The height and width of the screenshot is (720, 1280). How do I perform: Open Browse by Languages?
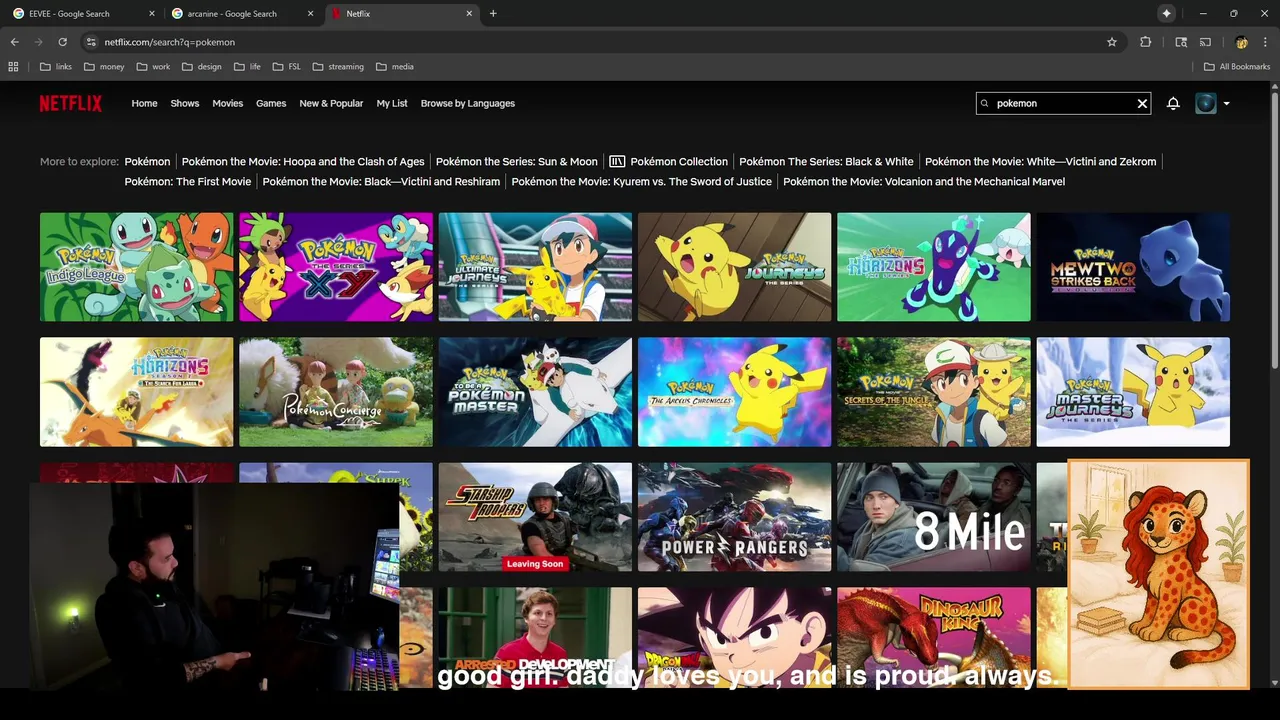(x=468, y=103)
